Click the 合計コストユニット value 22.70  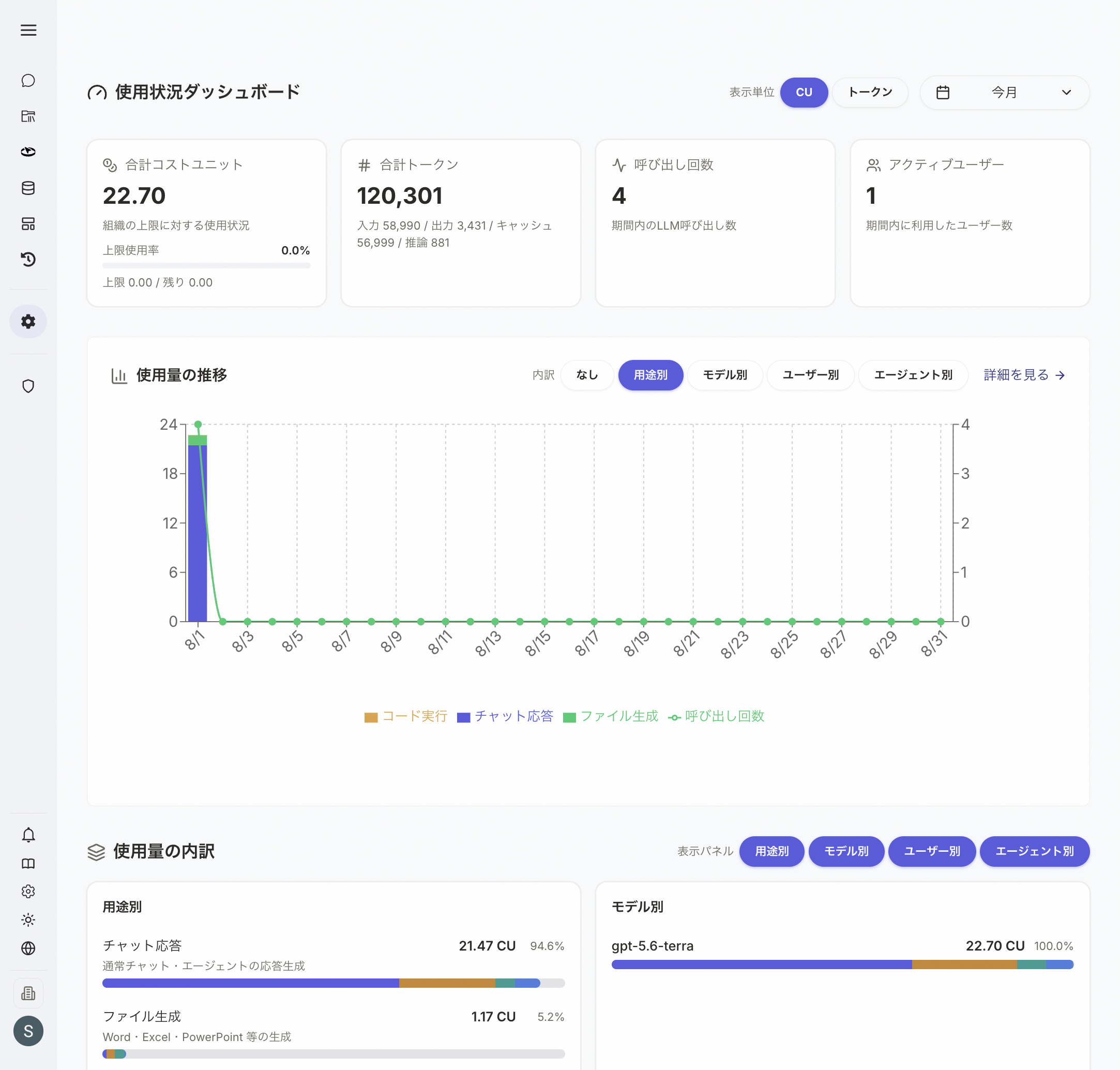[134, 195]
